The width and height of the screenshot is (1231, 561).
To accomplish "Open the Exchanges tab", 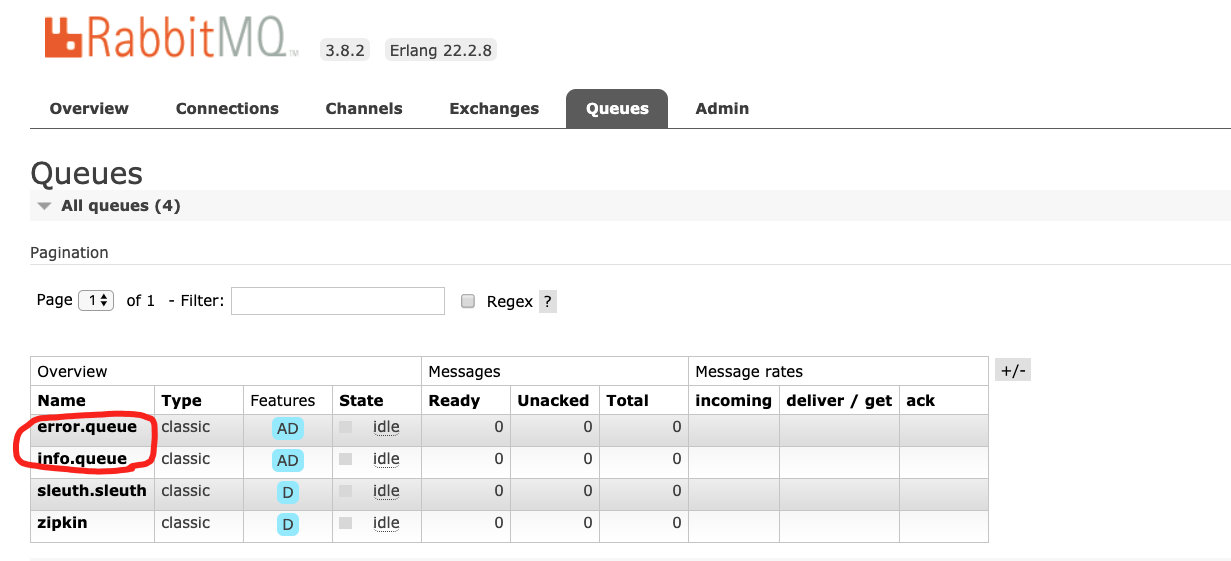I will 494,108.
